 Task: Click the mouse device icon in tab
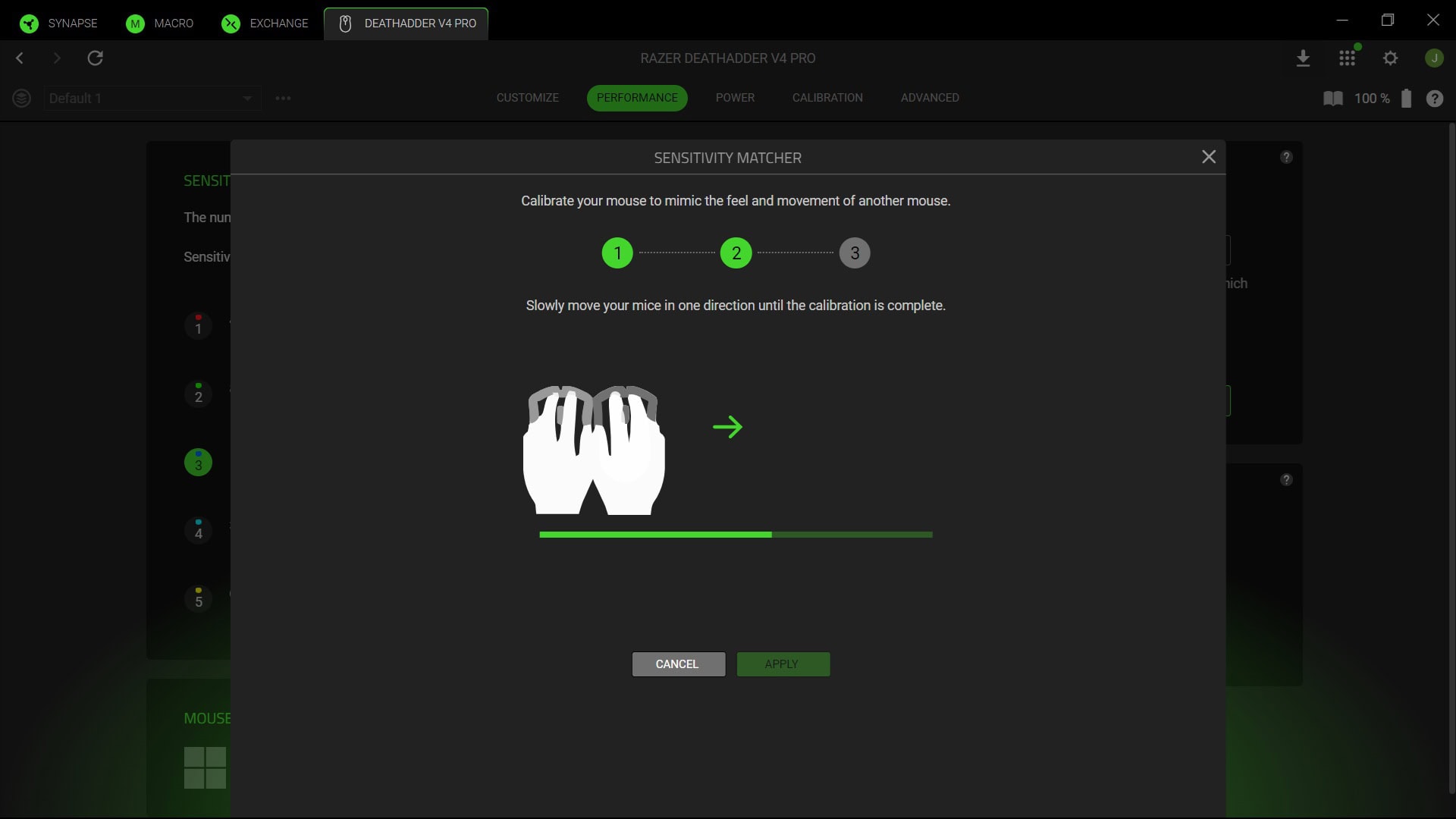point(345,24)
